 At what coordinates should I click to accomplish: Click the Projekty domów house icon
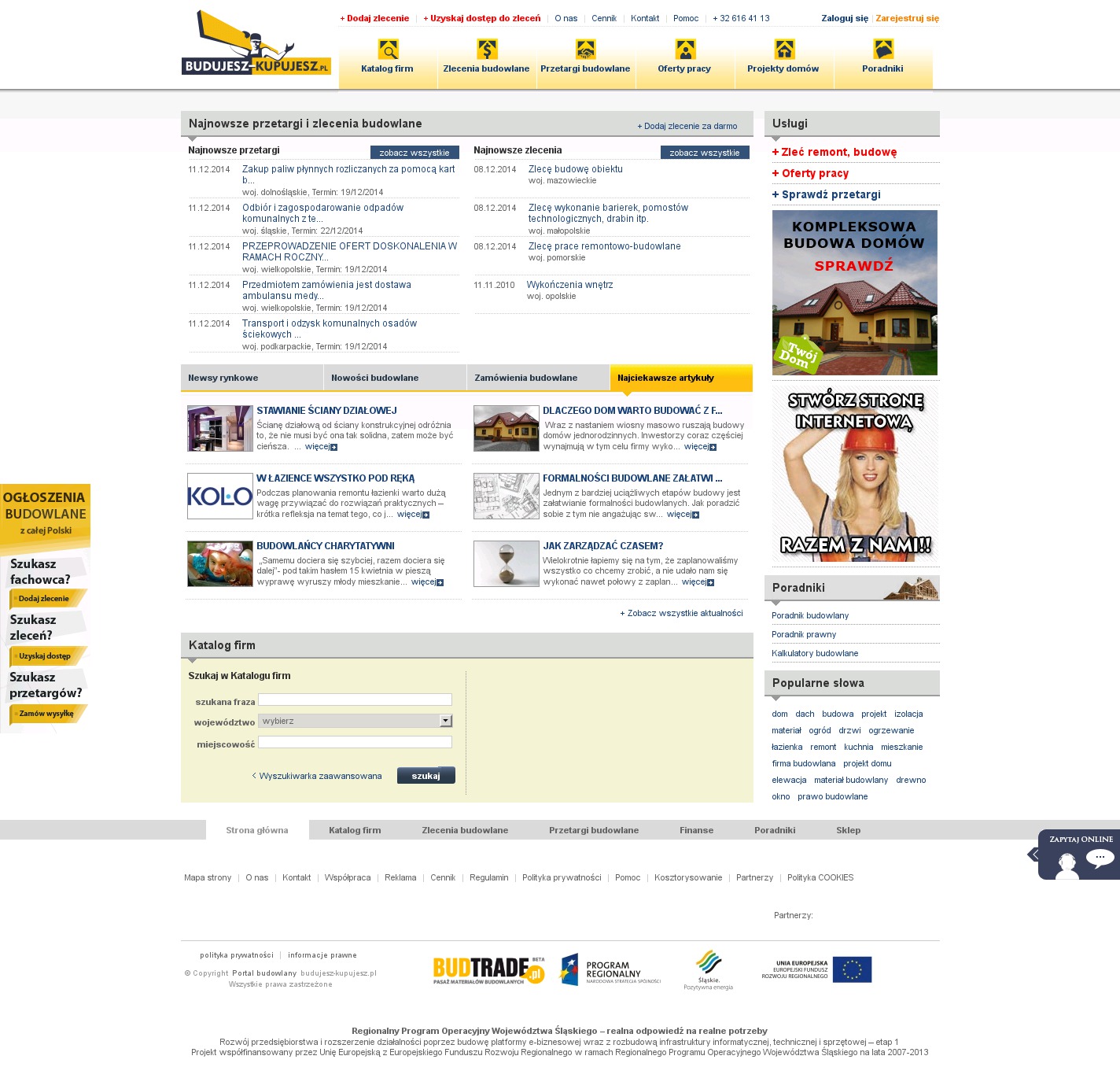(x=784, y=50)
